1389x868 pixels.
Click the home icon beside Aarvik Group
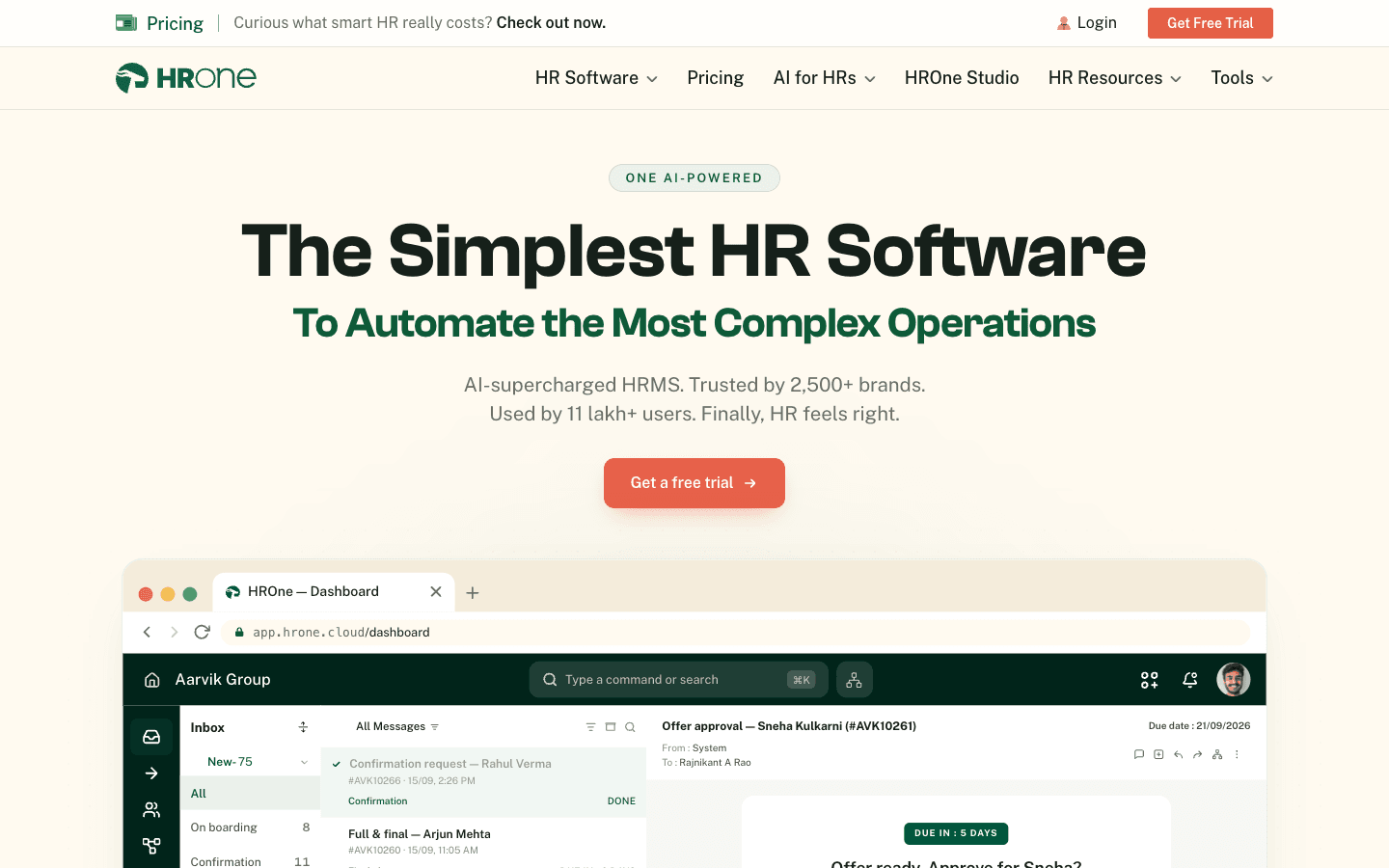pos(151,680)
